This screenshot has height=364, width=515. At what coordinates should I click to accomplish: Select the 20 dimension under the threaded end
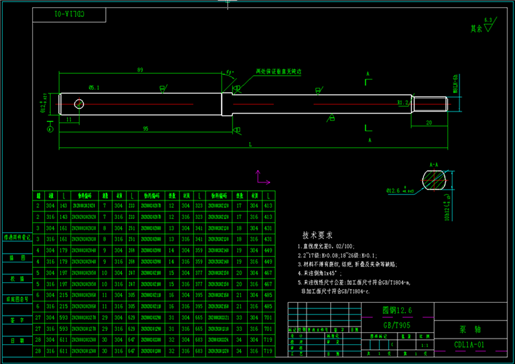click(429, 123)
